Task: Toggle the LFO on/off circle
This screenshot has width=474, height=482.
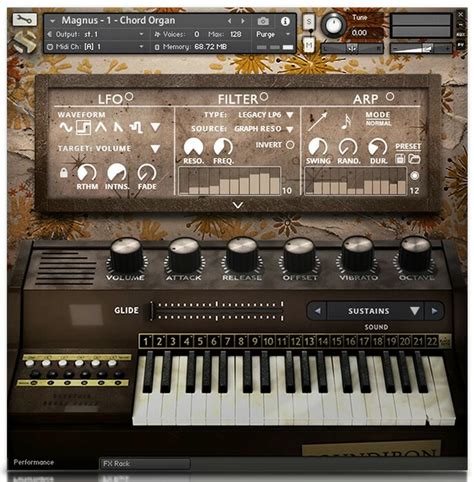Action: 129,97
